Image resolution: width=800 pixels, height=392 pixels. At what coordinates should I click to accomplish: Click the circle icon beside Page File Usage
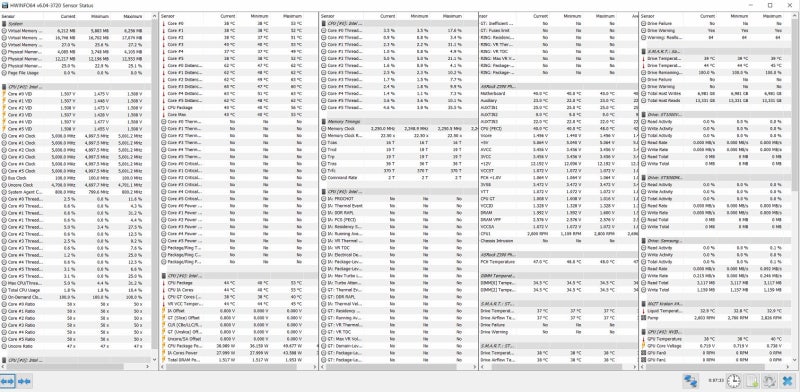click(4, 73)
